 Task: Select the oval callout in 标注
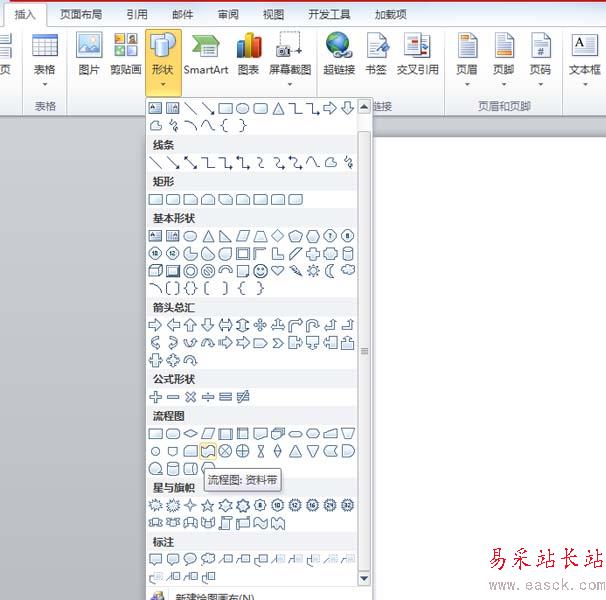(190, 559)
